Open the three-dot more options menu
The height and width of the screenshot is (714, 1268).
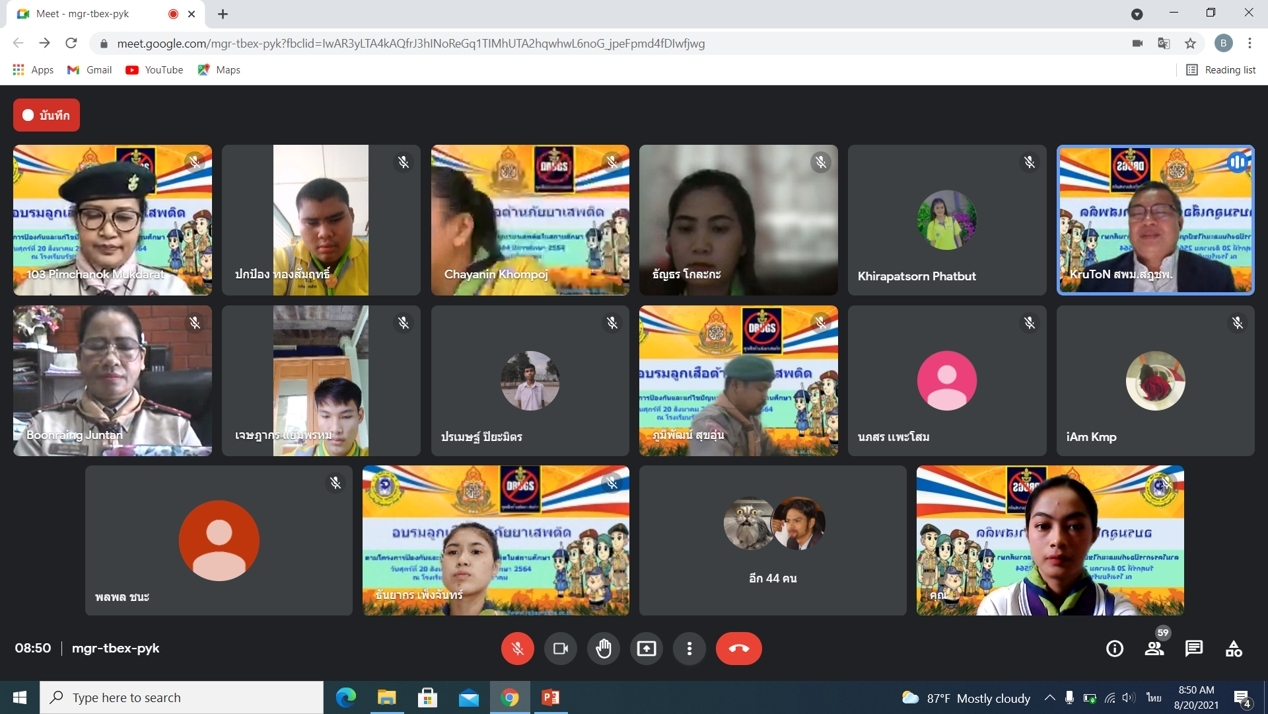(x=689, y=648)
